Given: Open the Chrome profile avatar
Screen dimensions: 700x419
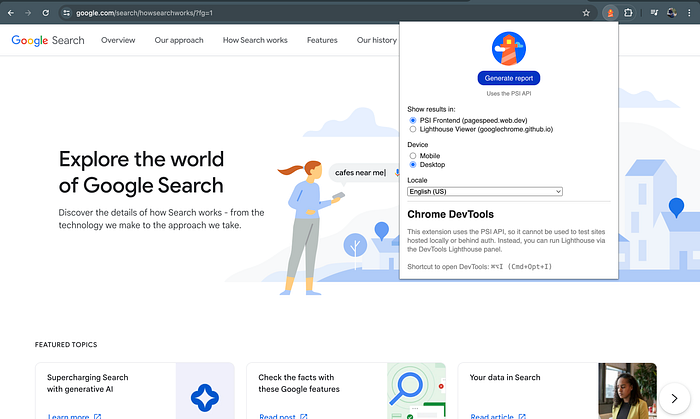Looking at the screenshot, I should coord(671,13).
